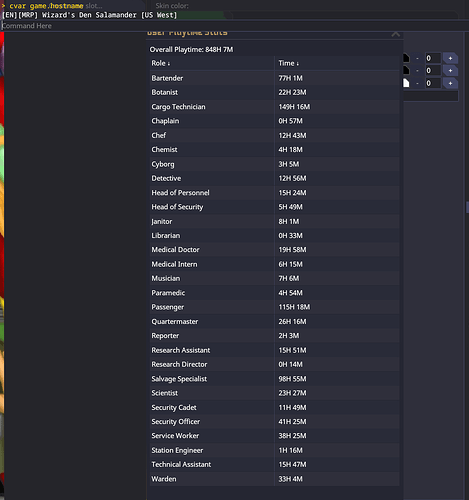Click the first stepper's value field

(433, 58)
